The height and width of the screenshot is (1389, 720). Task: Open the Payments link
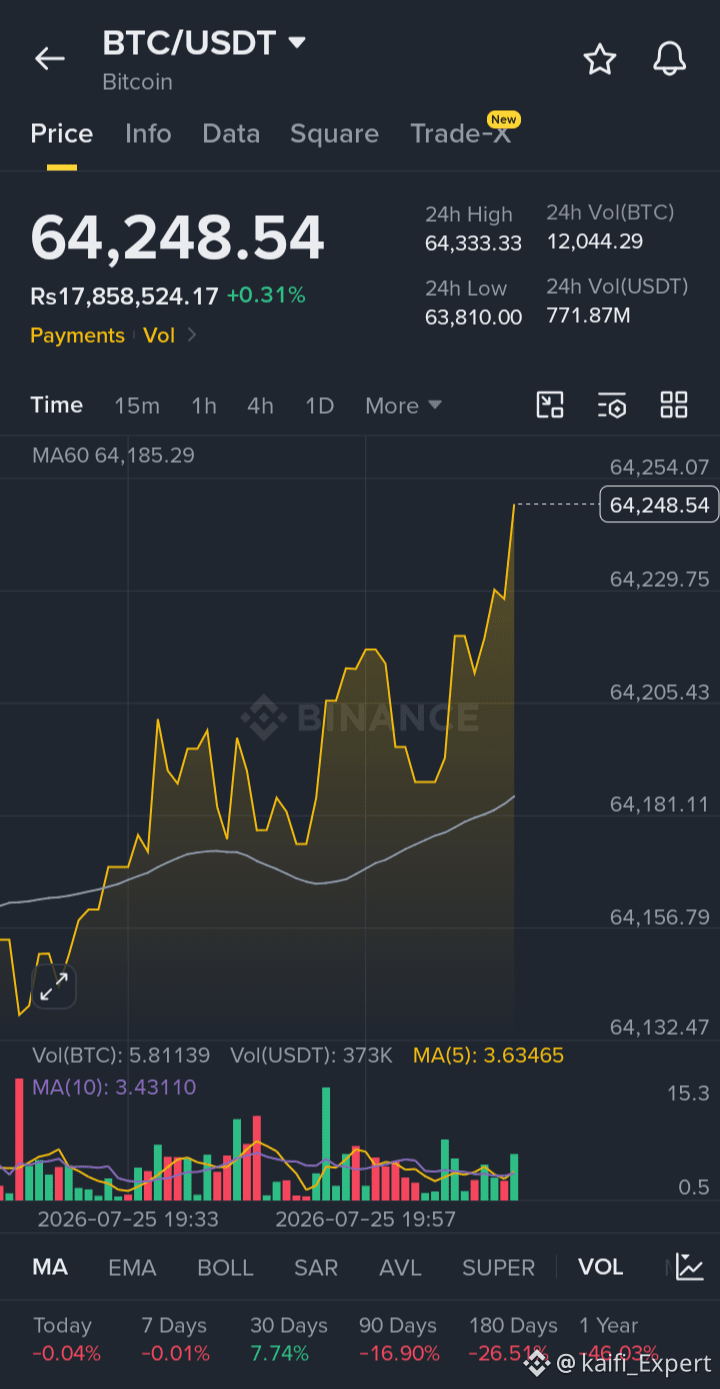(77, 335)
